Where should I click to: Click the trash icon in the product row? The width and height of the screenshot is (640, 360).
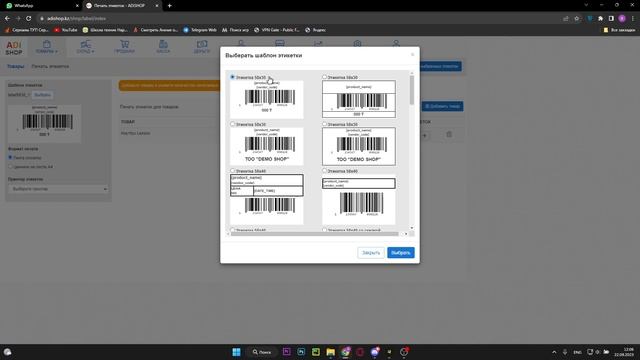[x=449, y=134]
